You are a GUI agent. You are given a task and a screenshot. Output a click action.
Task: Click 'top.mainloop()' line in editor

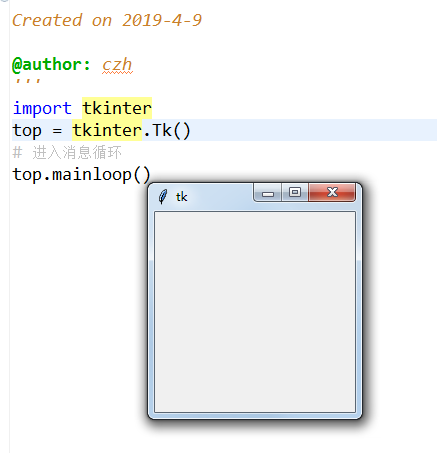click(x=82, y=174)
